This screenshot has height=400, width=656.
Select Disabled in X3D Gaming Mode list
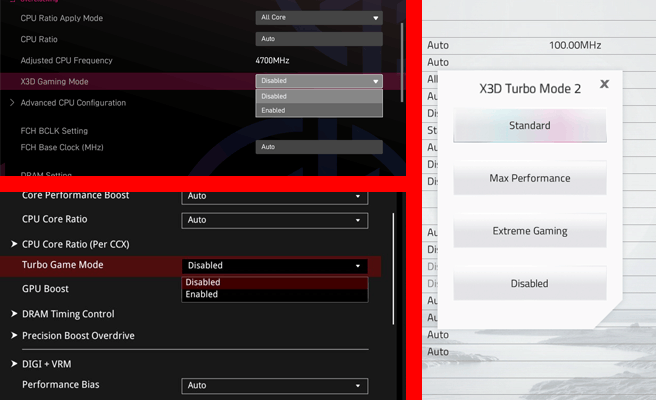(x=319, y=96)
